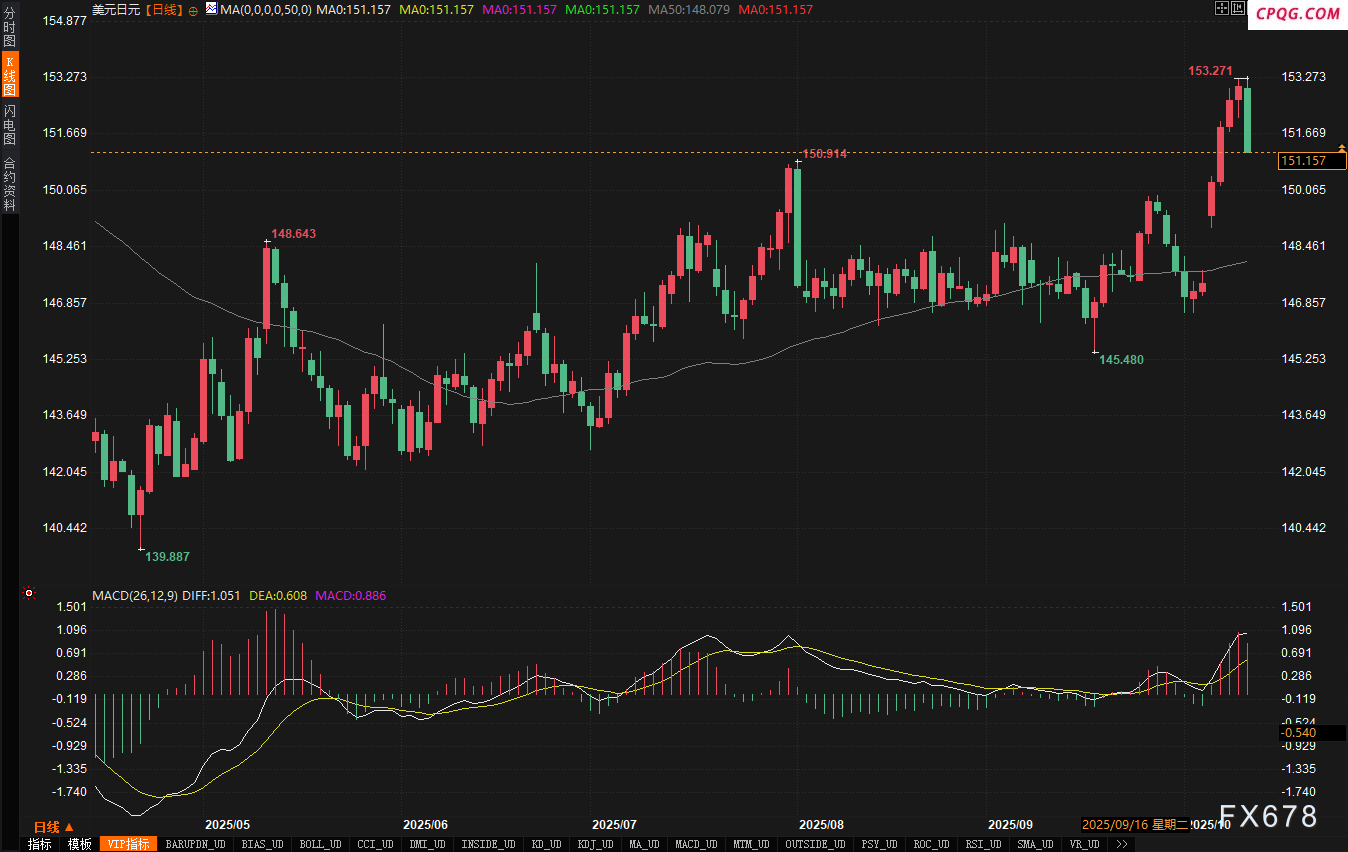Click the 模板 button in bottom bar
This screenshot has height=852, width=1348.
click(x=80, y=844)
